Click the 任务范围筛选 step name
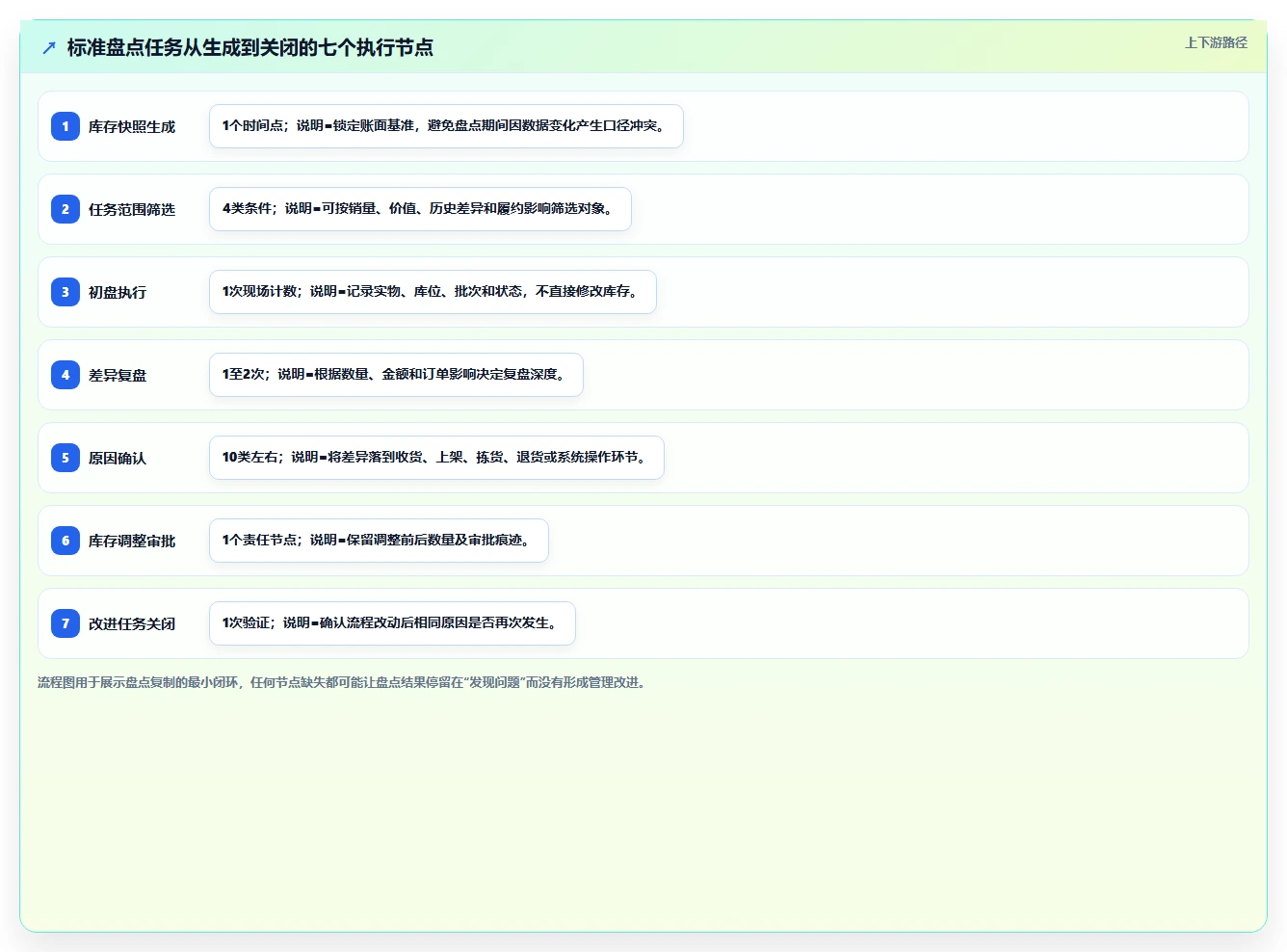 coord(132,209)
